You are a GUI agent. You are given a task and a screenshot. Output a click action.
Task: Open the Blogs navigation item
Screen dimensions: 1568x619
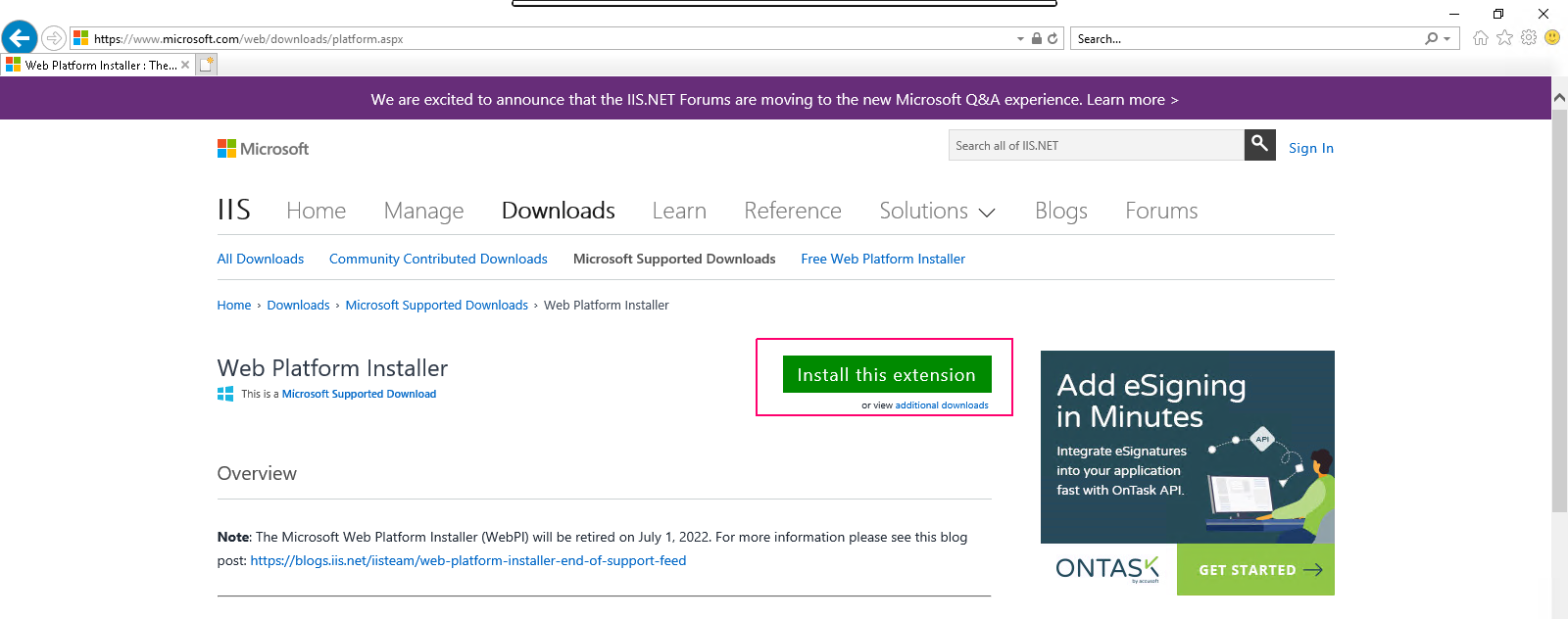click(x=1061, y=211)
